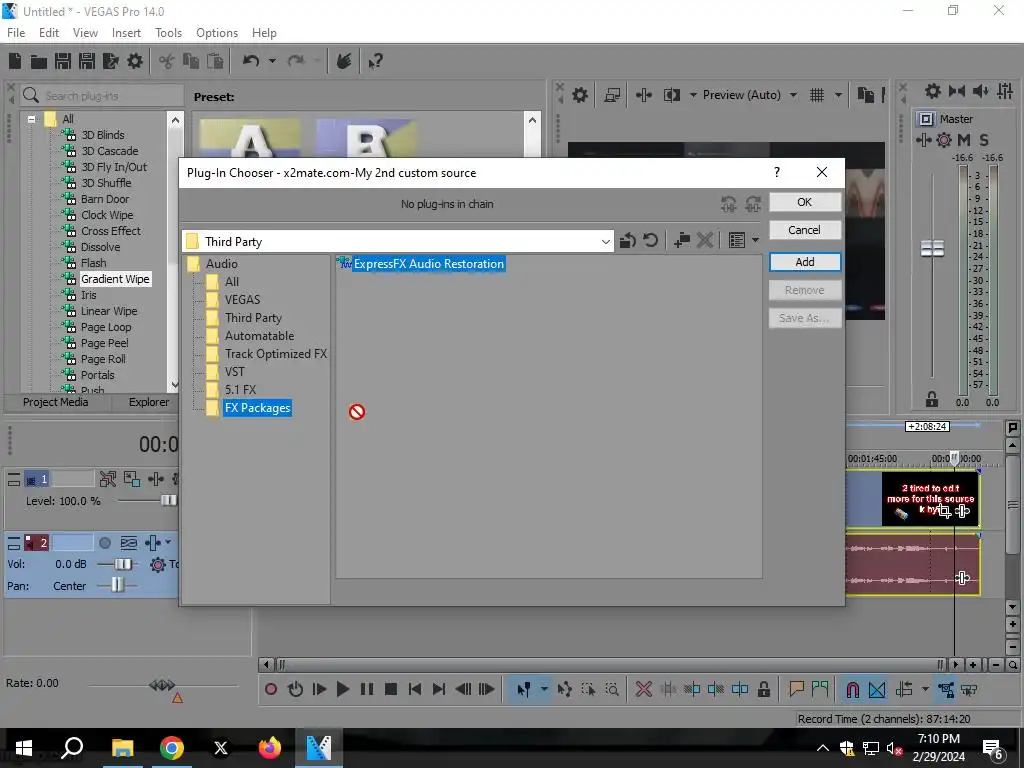Open the File menu
1024x768 pixels.
pos(16,33)
